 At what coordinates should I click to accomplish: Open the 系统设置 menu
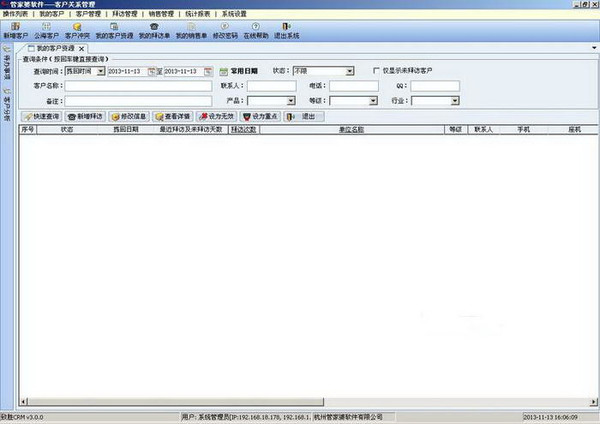pyautogui.click(x=234, y=15)
